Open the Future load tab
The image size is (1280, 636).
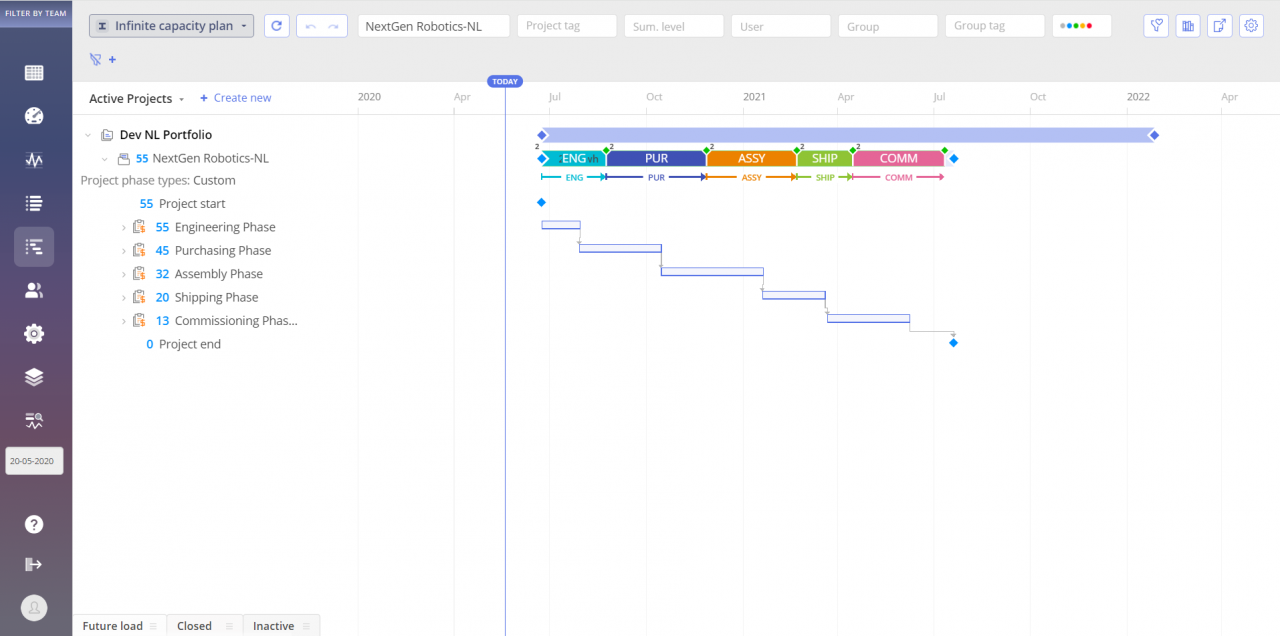112,625
